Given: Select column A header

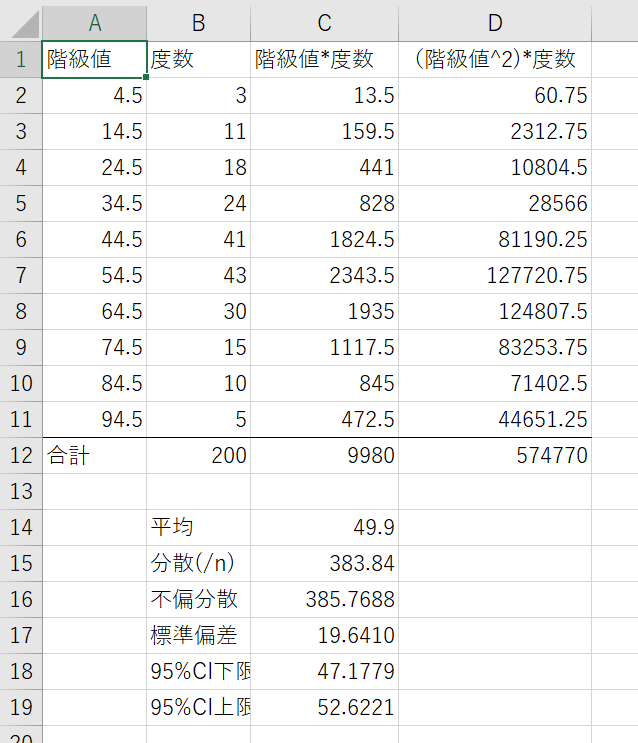Looking at the screenshot, I should 94,23.
